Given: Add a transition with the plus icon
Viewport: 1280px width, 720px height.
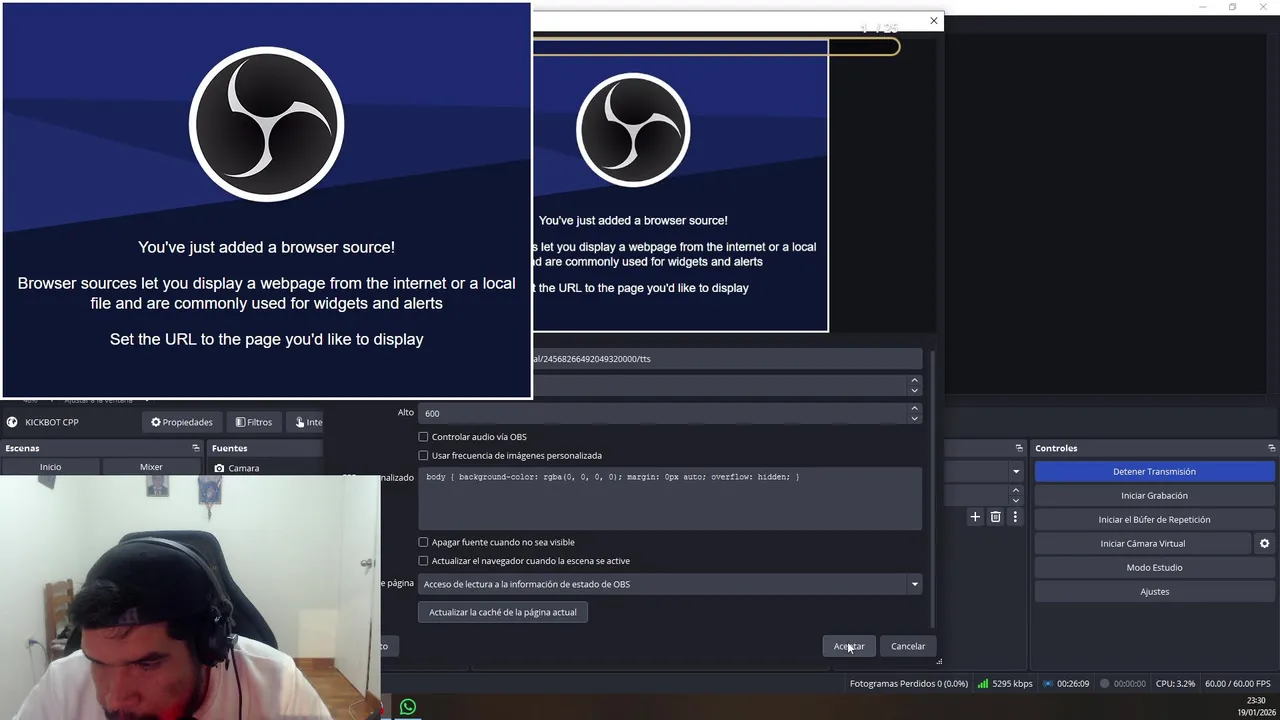Looking at the screenshot, I should click(x=975, y=517).
